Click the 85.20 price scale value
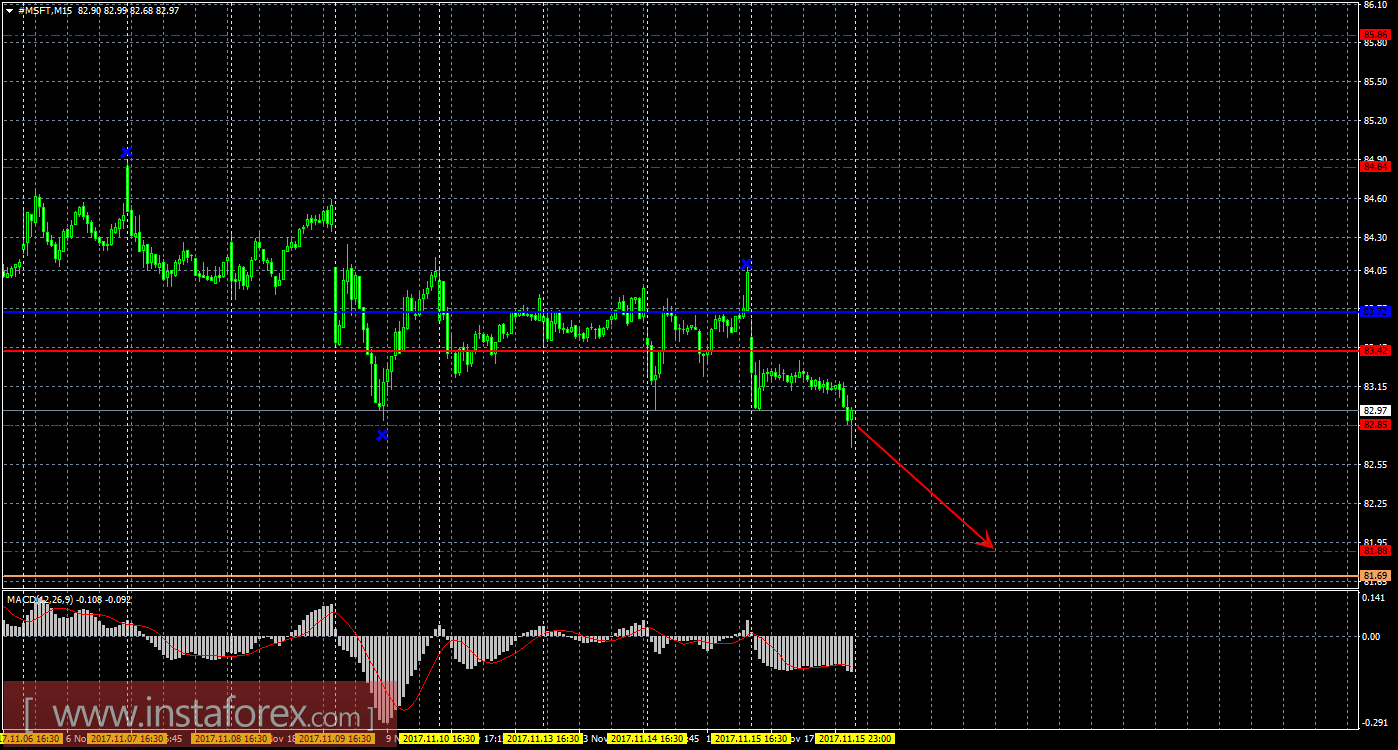The width and height of the screenshot is (1398, 750). (x=1375, y=121)
